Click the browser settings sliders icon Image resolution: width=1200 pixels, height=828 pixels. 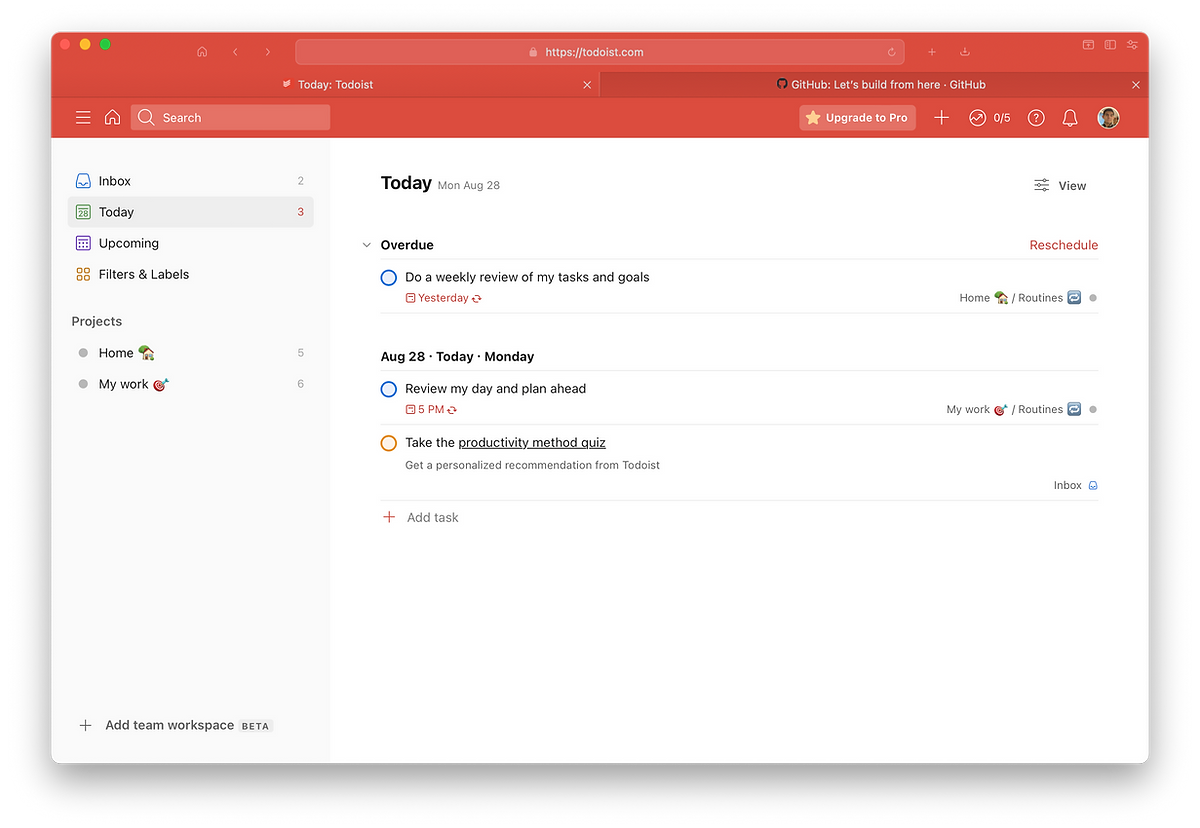(1132, 45)
